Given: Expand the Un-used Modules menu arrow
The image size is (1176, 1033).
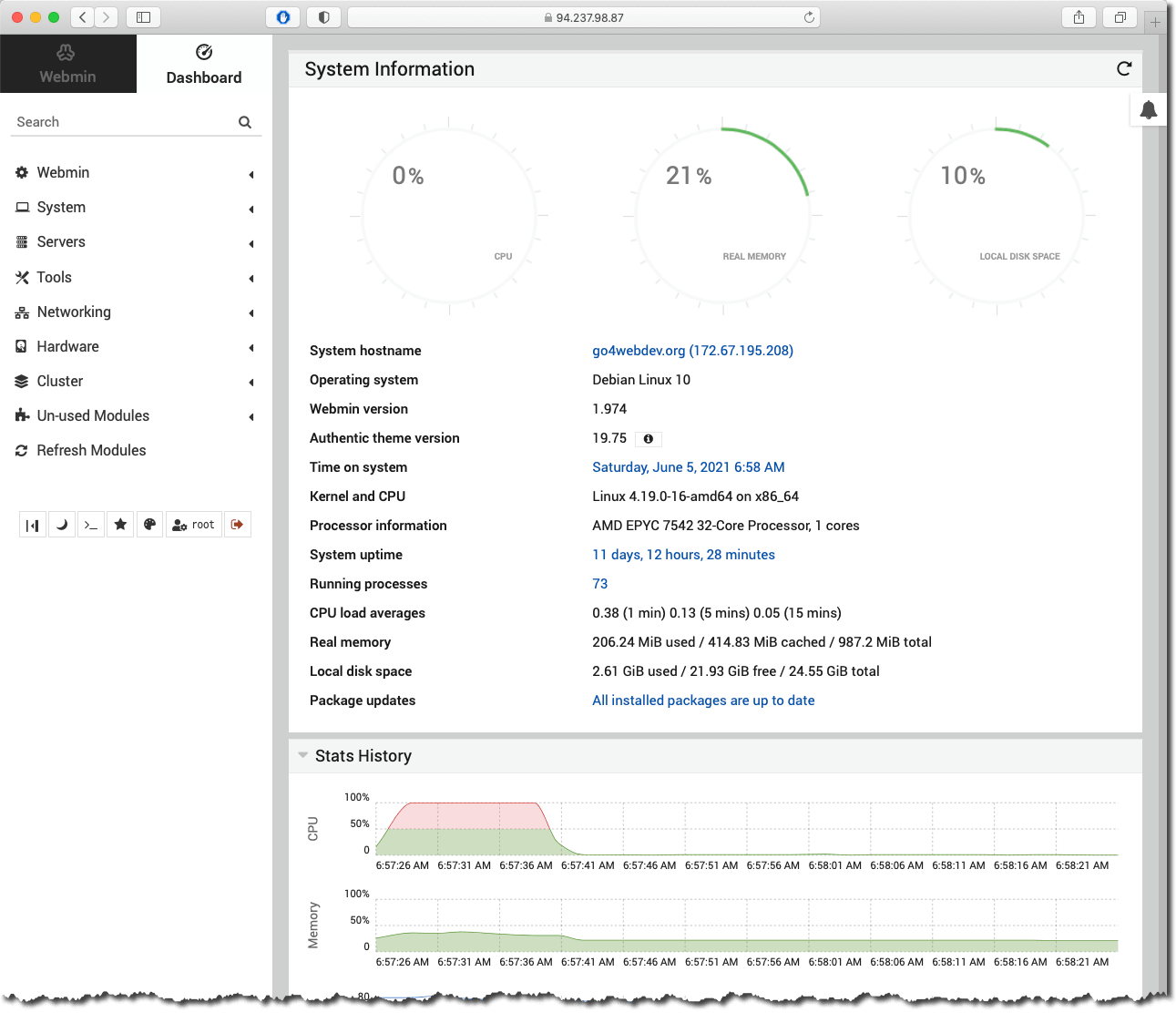Looking at the screenshot, I should click(251, 416).
